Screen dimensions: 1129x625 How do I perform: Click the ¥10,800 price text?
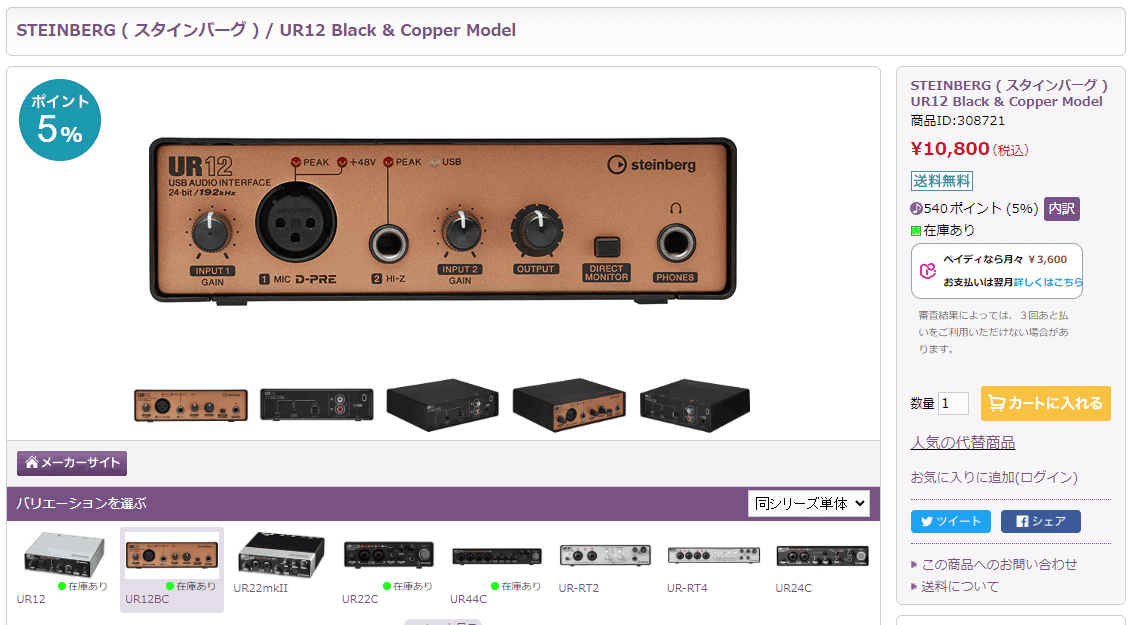950,149
